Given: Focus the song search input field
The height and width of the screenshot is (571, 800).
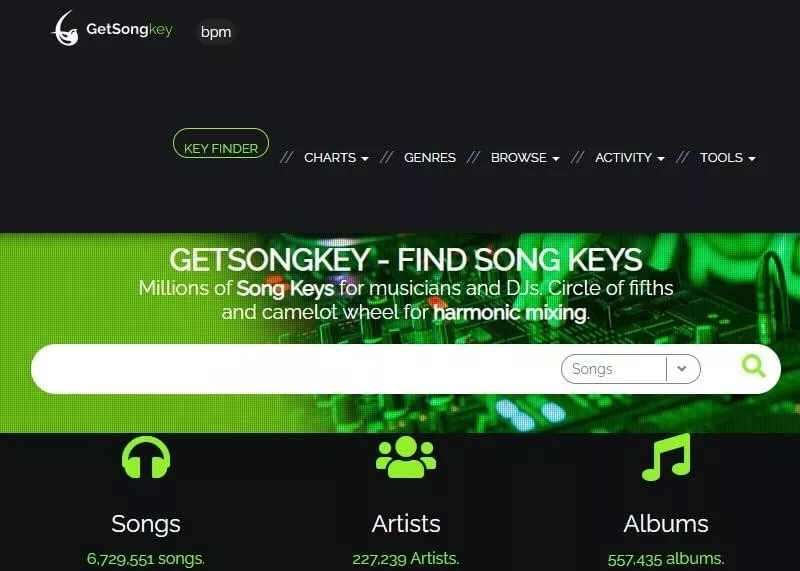Looking at the screenshot, I should (x=296, y=368).
